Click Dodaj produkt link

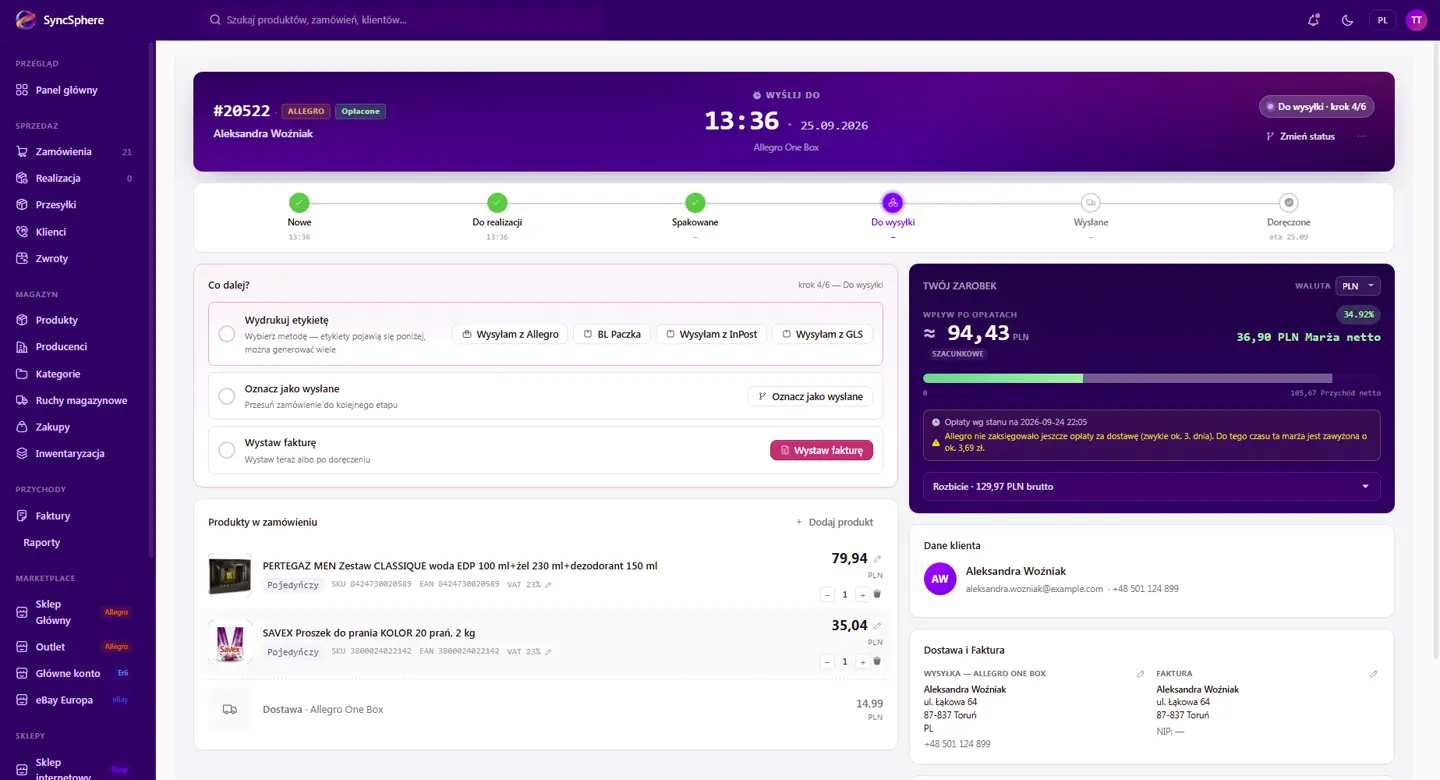pos(834,522)
